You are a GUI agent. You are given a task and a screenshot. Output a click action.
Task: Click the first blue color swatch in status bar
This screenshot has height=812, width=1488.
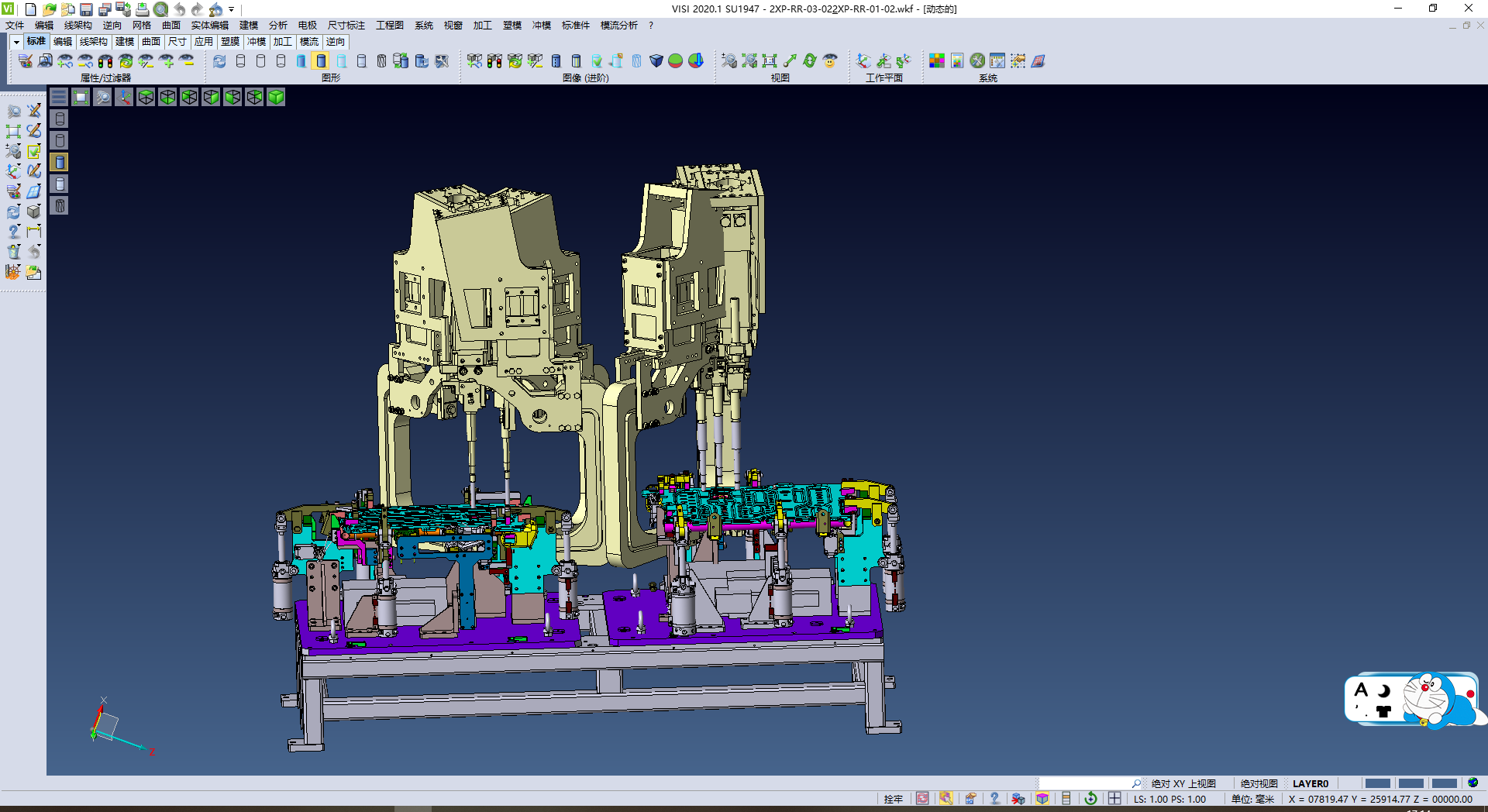tap(1377, 783)
